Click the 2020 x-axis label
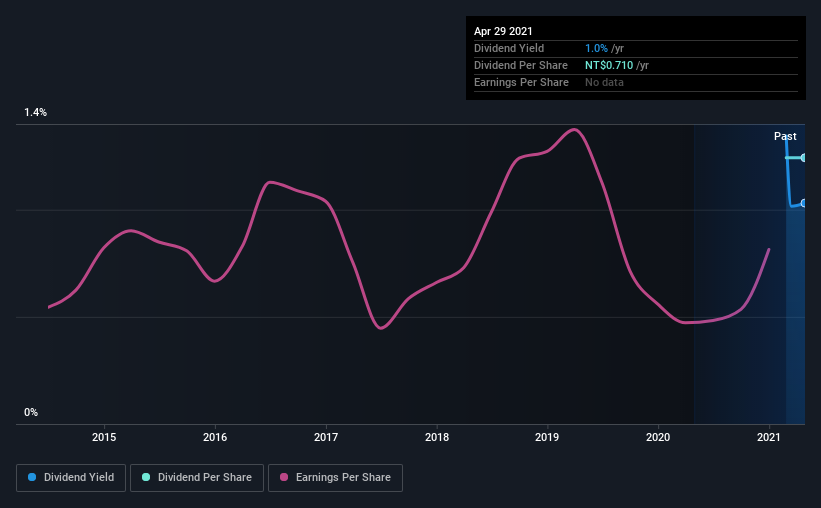This screenshot has height=508, width=821. click(658, 437)
